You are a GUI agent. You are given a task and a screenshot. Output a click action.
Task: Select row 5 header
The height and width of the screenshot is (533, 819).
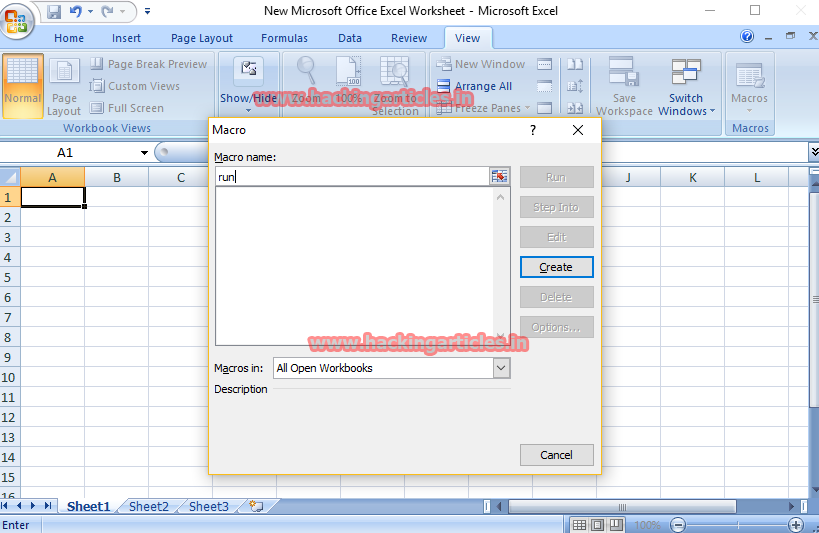click(x=10, y=277)
